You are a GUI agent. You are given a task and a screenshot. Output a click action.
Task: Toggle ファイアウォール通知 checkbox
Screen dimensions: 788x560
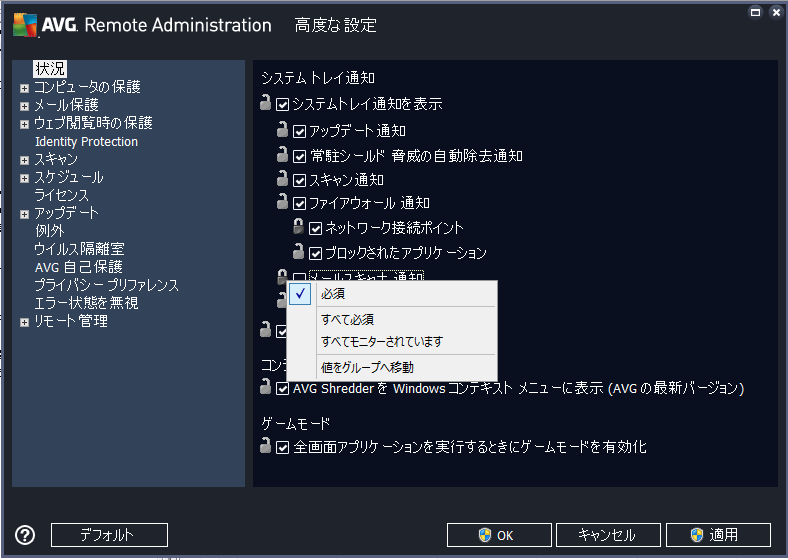299,204
